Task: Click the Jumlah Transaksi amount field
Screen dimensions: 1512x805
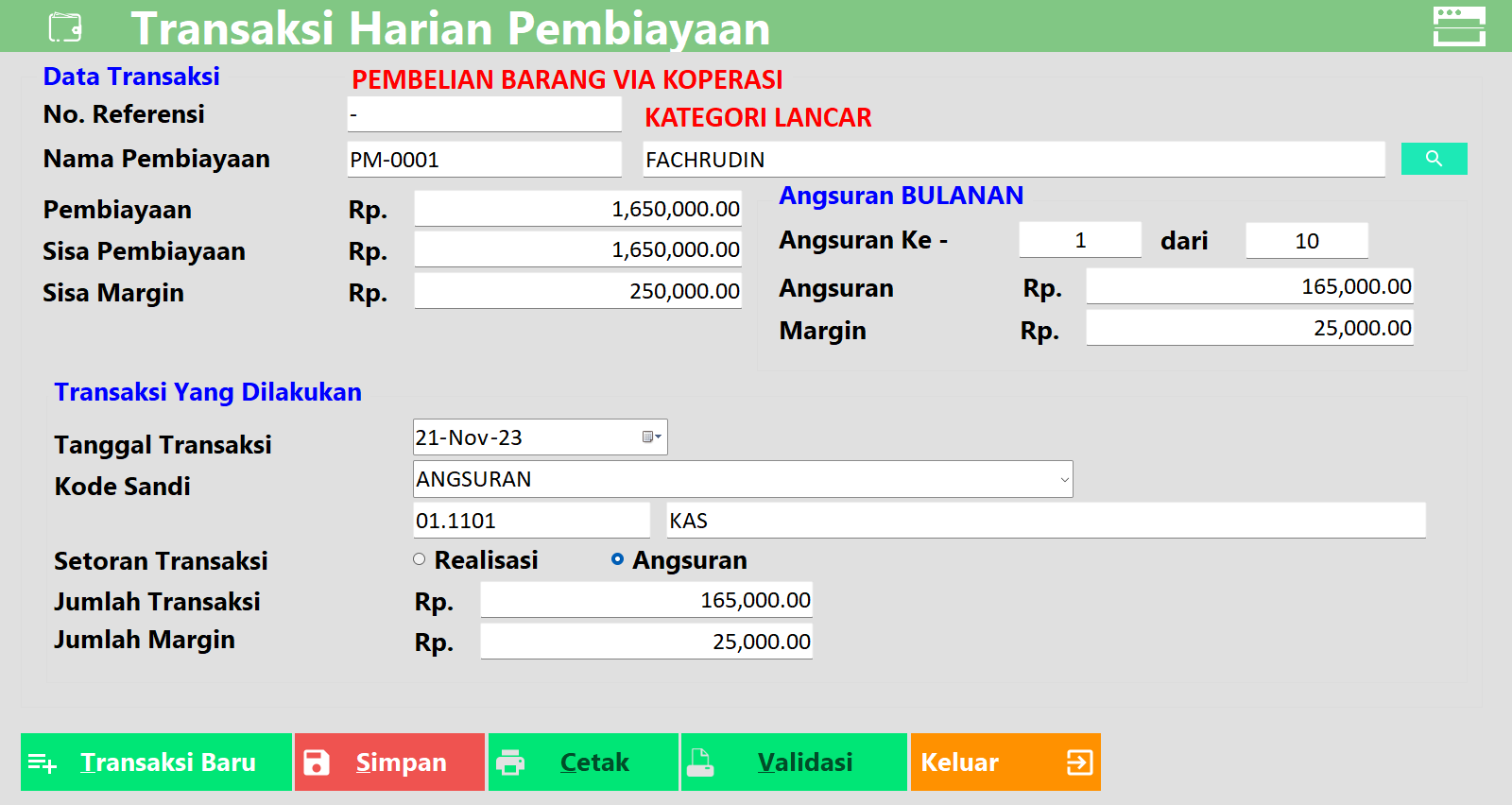Action: 646,600
